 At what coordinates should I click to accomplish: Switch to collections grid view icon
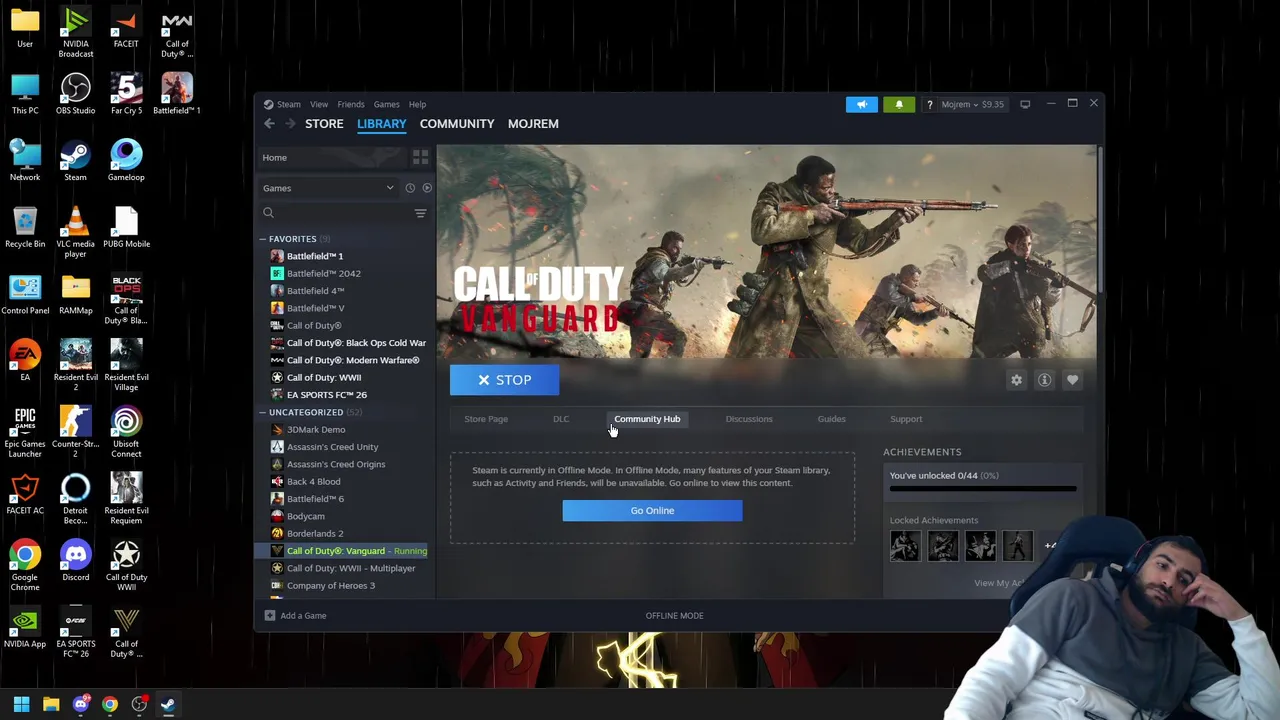[x=420, y=157]
